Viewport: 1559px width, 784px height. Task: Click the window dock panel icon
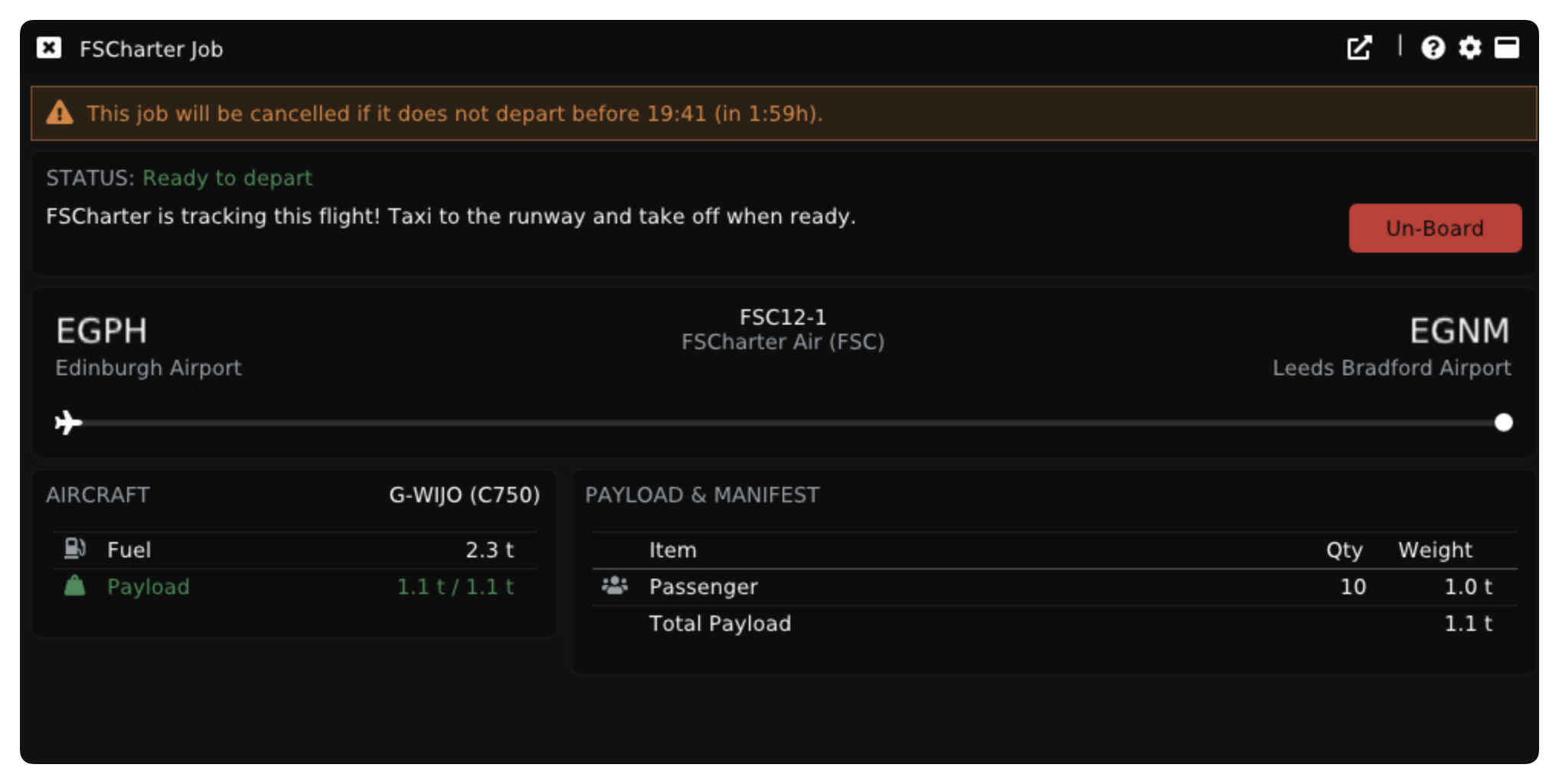1506,48
